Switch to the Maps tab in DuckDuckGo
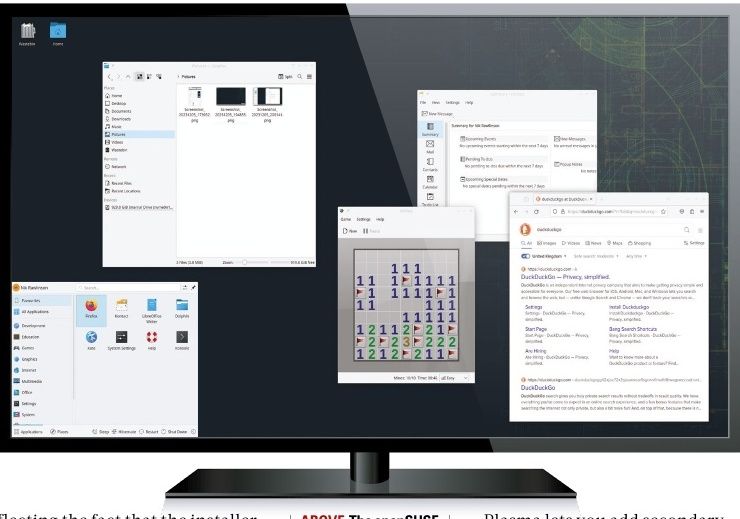 tap(614, 243)
